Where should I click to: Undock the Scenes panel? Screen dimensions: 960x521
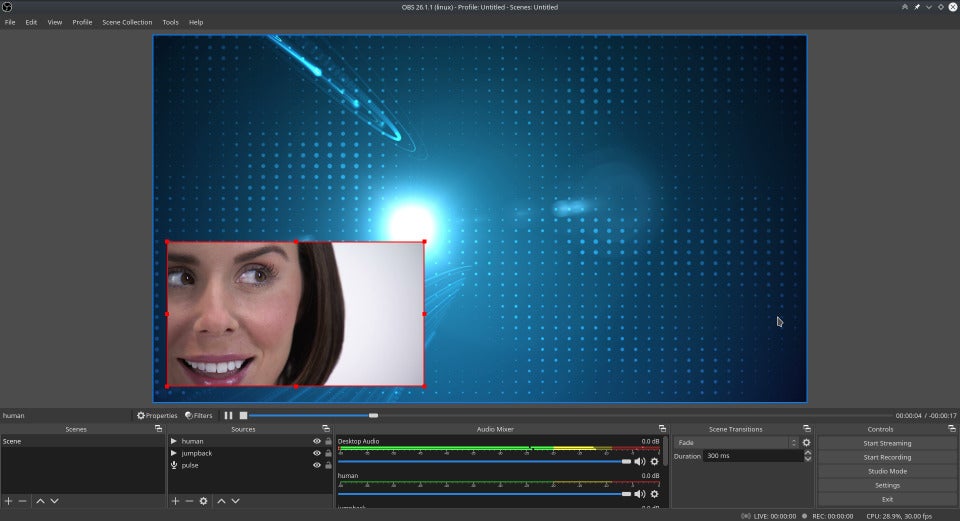click(x=159, y=429)
